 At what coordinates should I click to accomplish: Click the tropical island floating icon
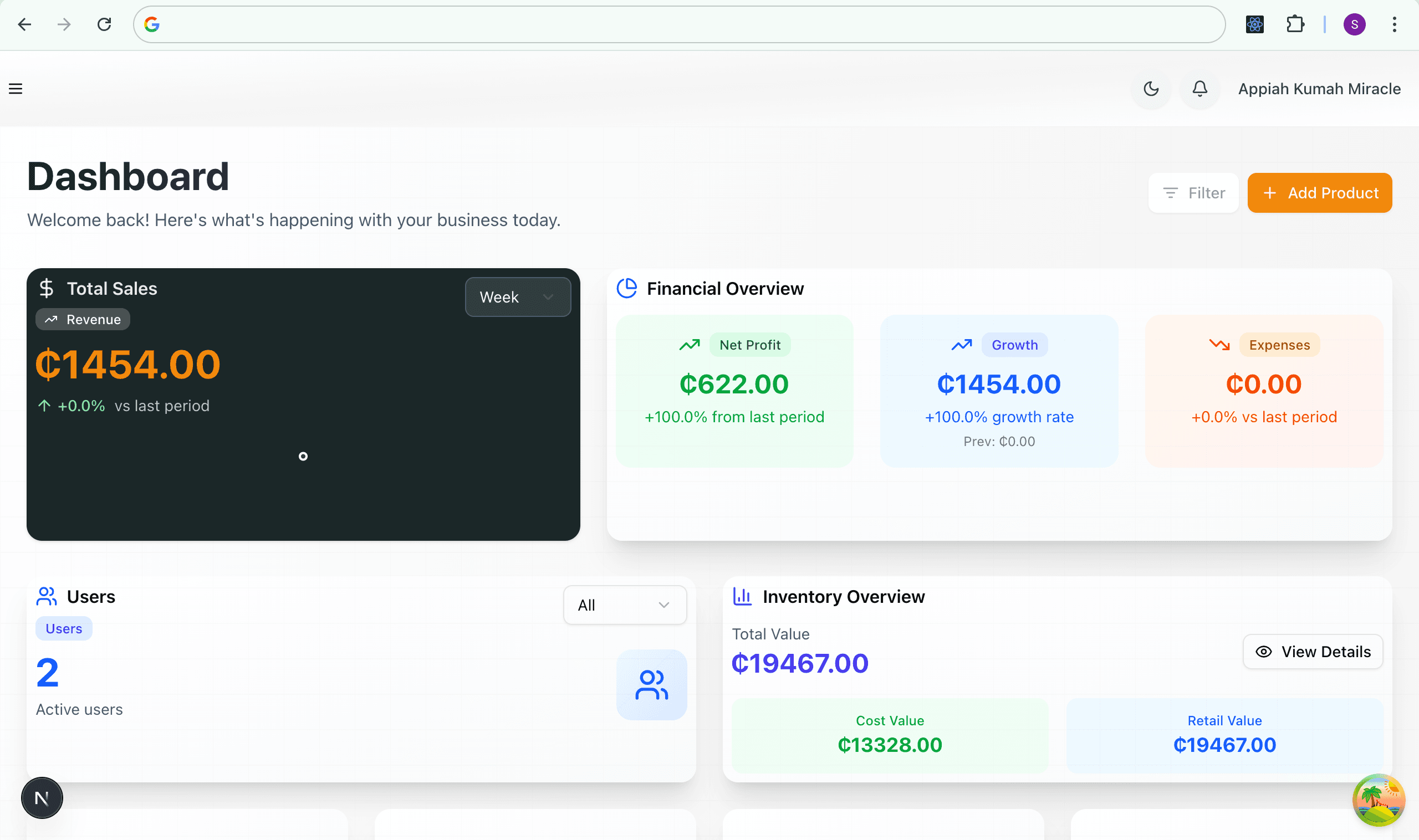1378,800
